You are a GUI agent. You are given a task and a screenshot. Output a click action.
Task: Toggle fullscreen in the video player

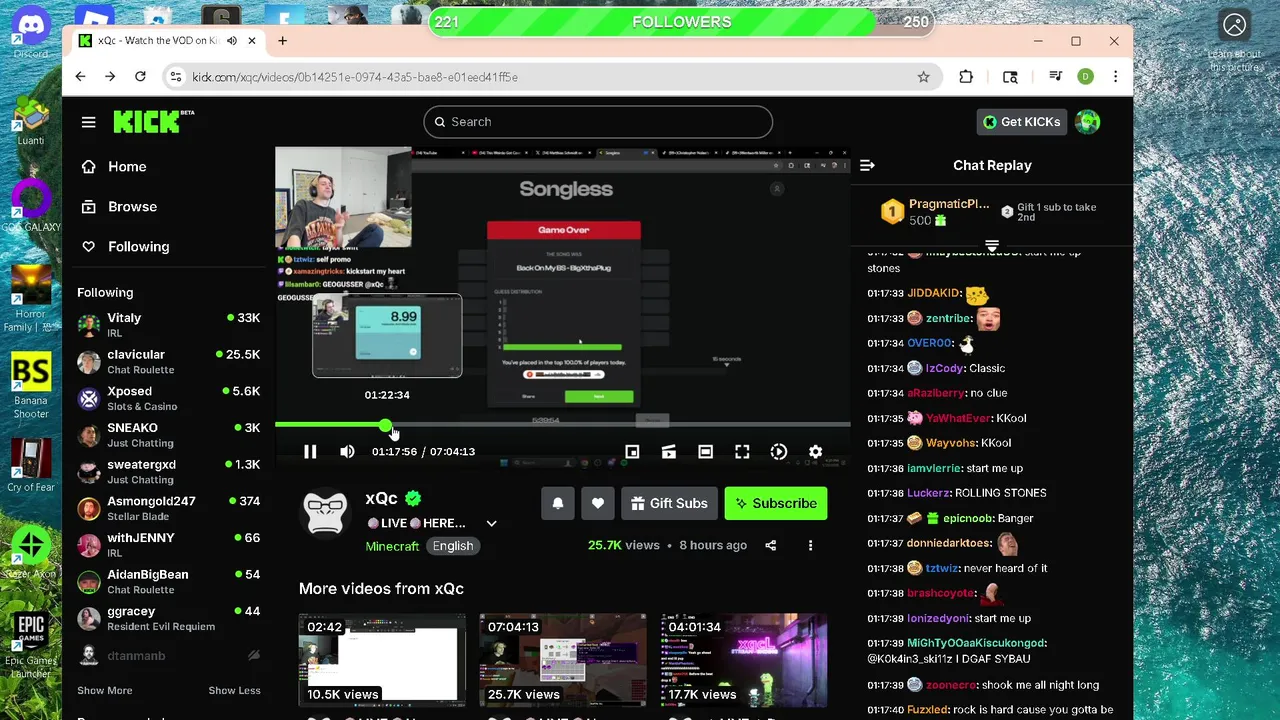[x=742, y=452]
